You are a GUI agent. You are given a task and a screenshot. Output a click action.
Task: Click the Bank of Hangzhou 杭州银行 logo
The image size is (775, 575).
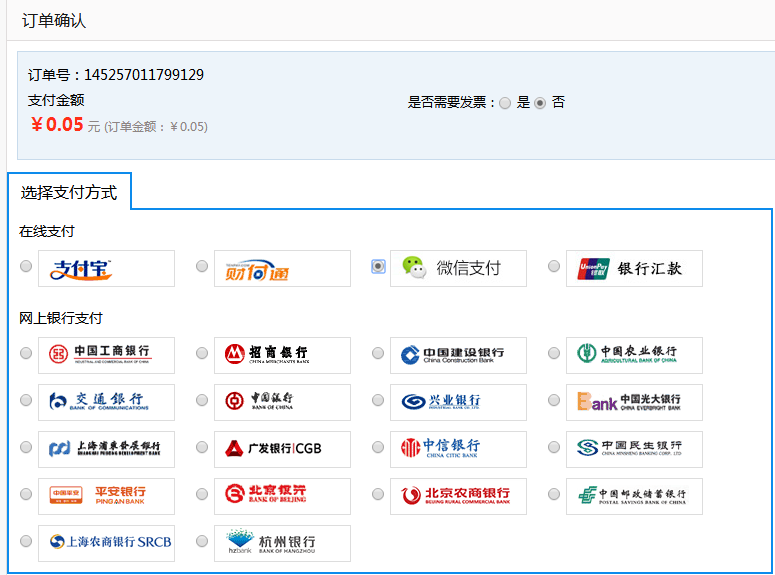tap(282, 543)
